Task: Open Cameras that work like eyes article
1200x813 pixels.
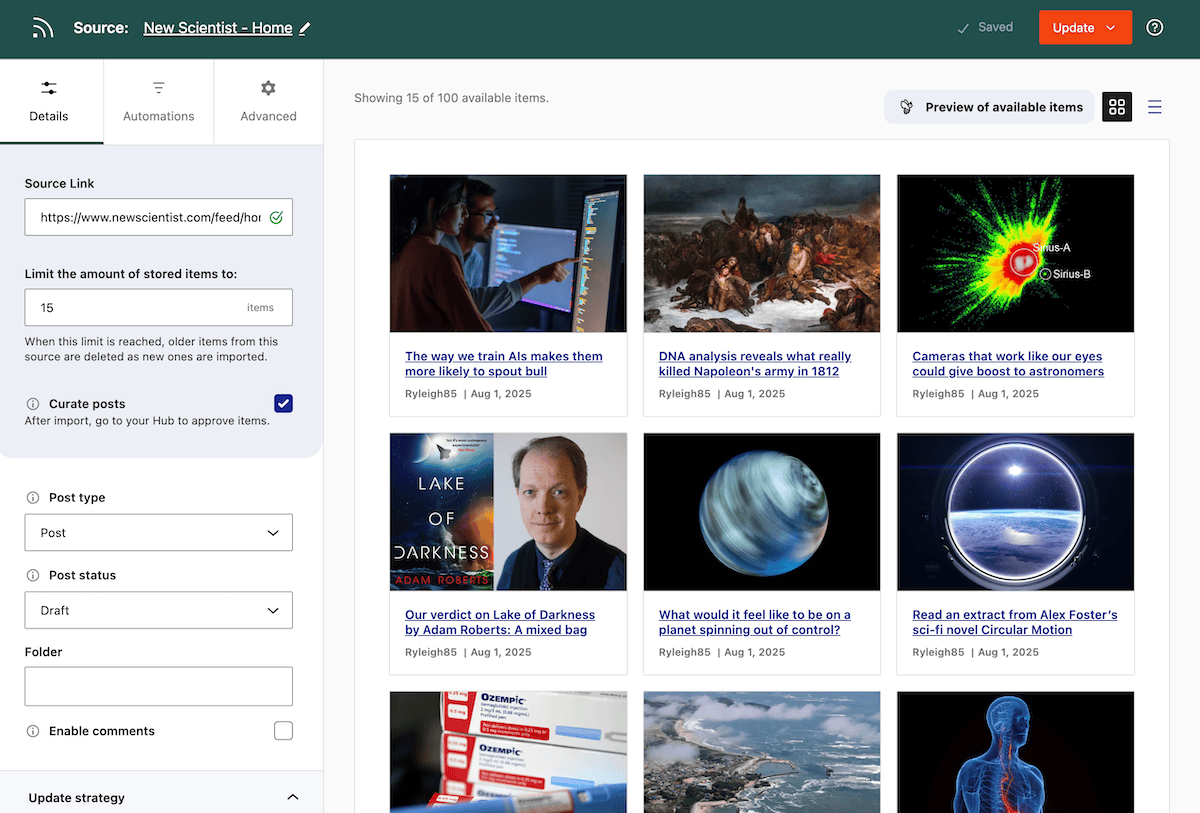Action: click(x=1008, y=364)
